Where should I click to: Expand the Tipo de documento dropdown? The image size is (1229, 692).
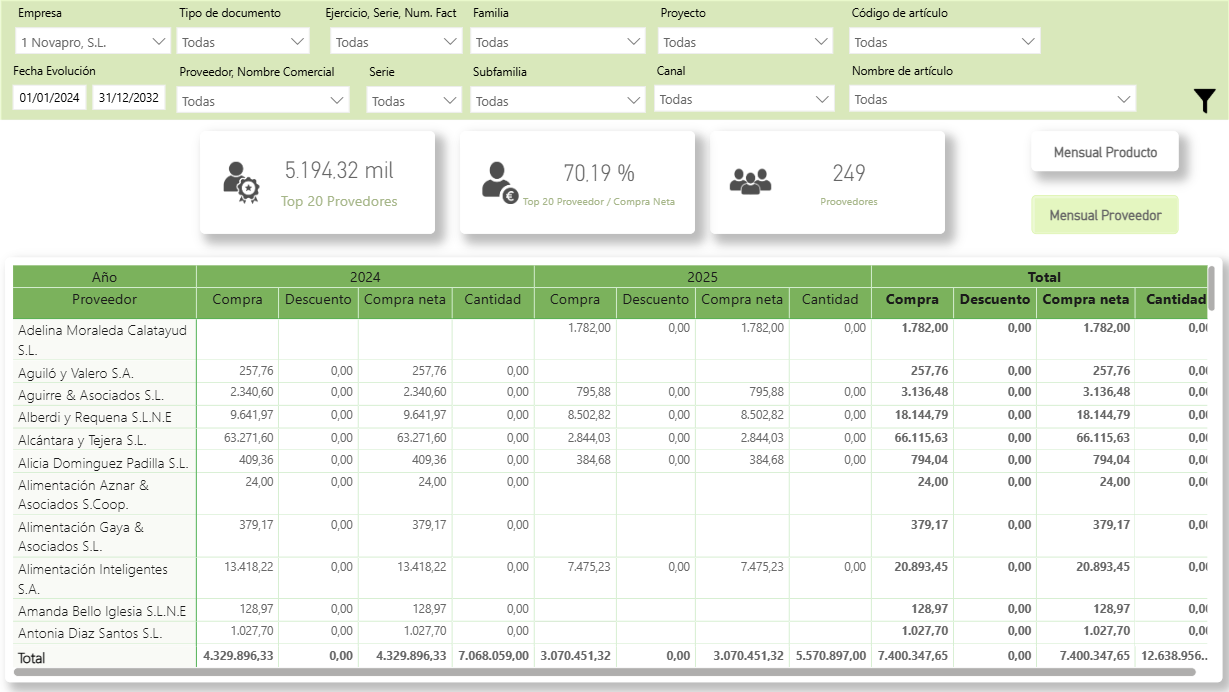point(243,42)
